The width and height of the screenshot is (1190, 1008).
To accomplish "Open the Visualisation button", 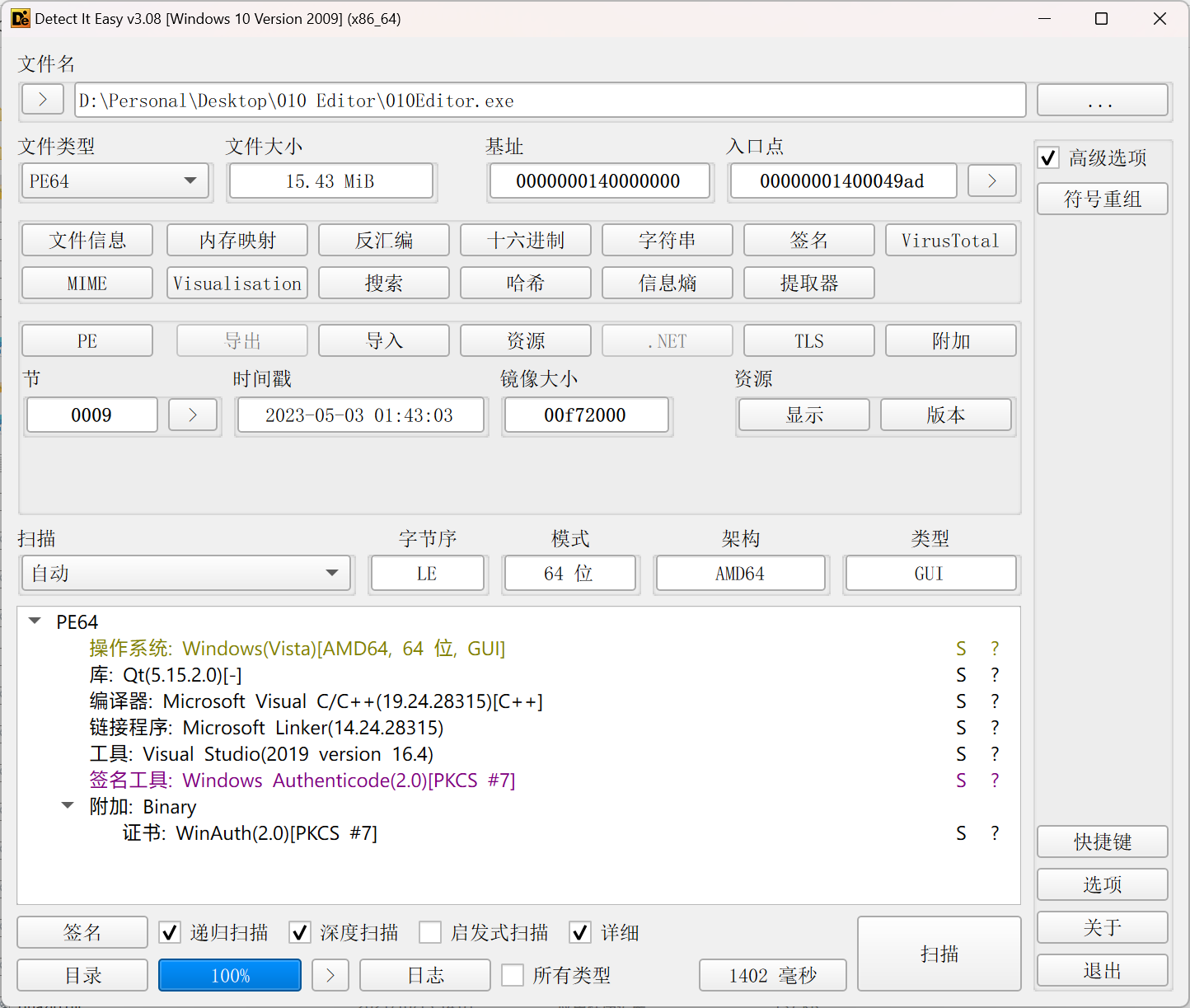I will (x=237, y=283).
